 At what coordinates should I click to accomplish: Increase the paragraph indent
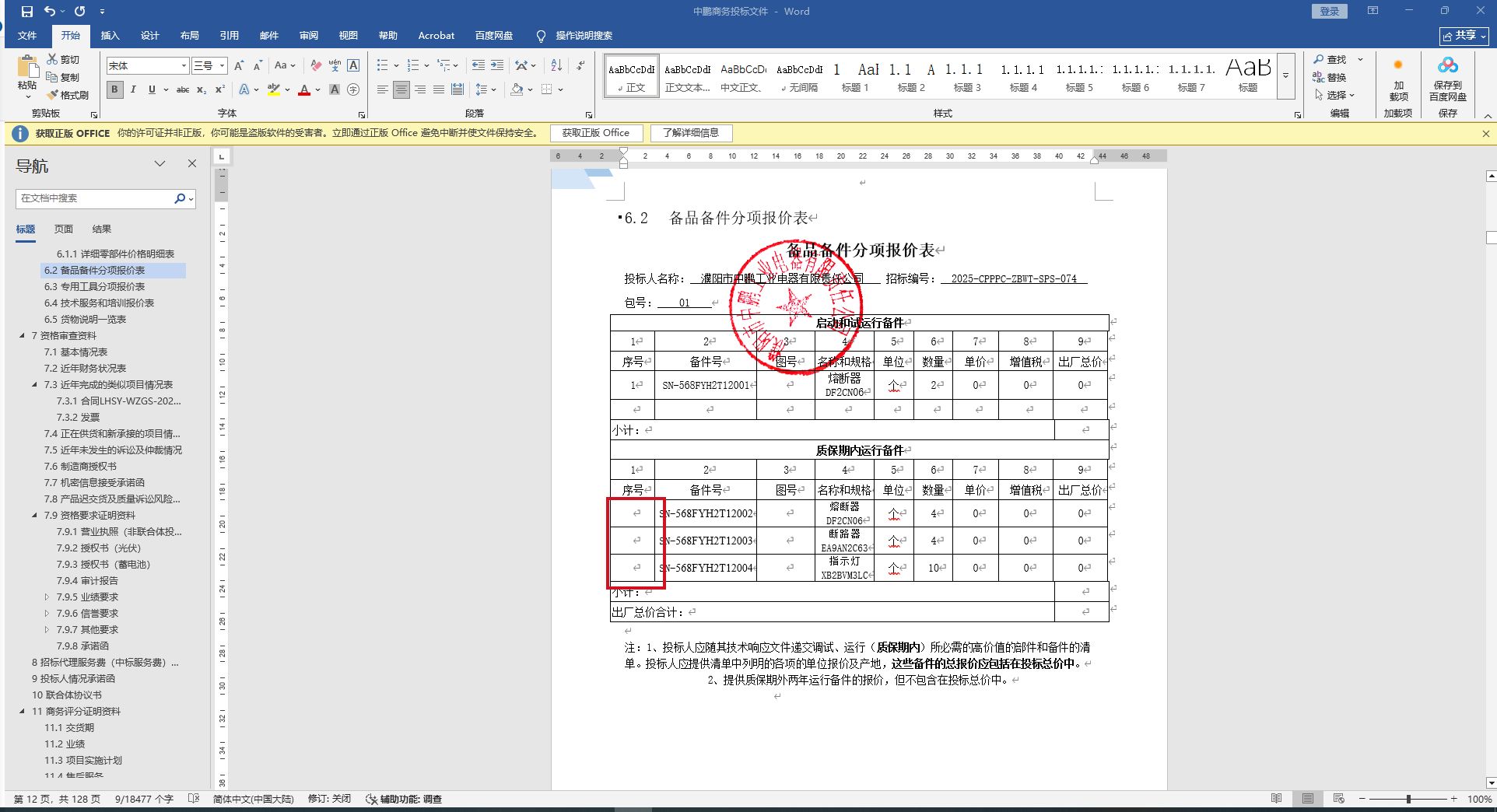coord(497,66)
